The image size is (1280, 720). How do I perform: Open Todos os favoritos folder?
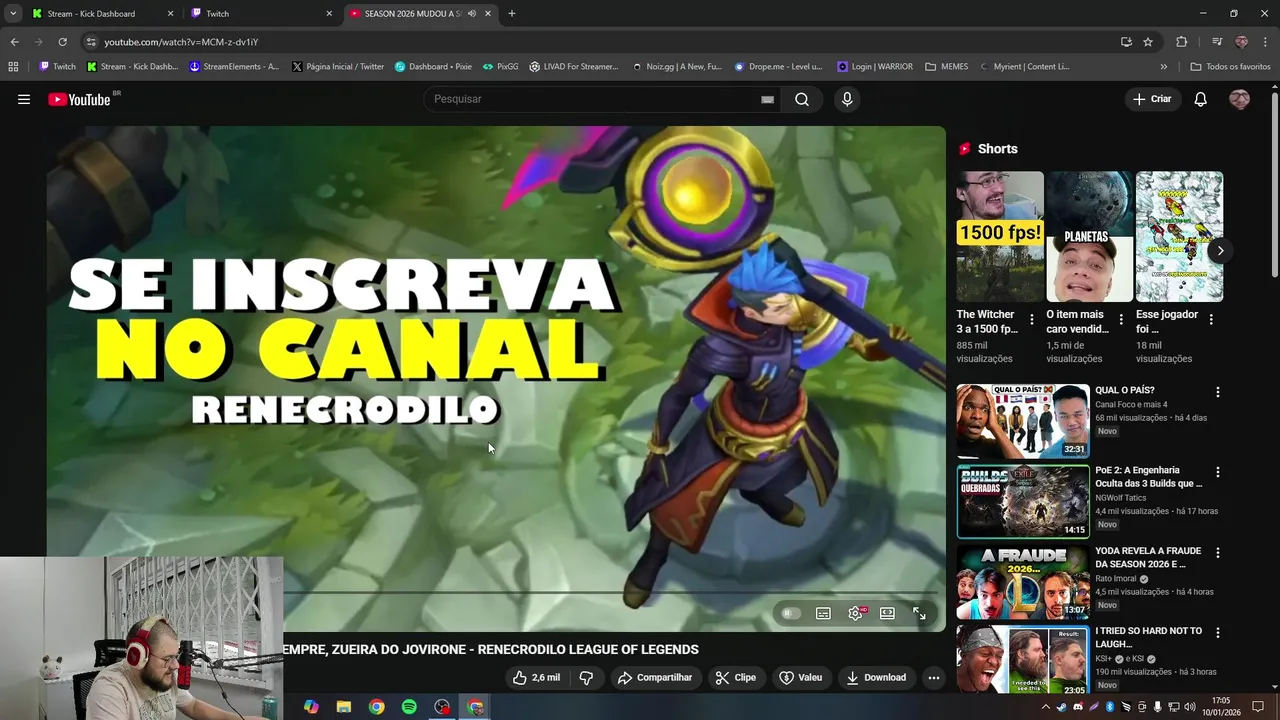1230,67
